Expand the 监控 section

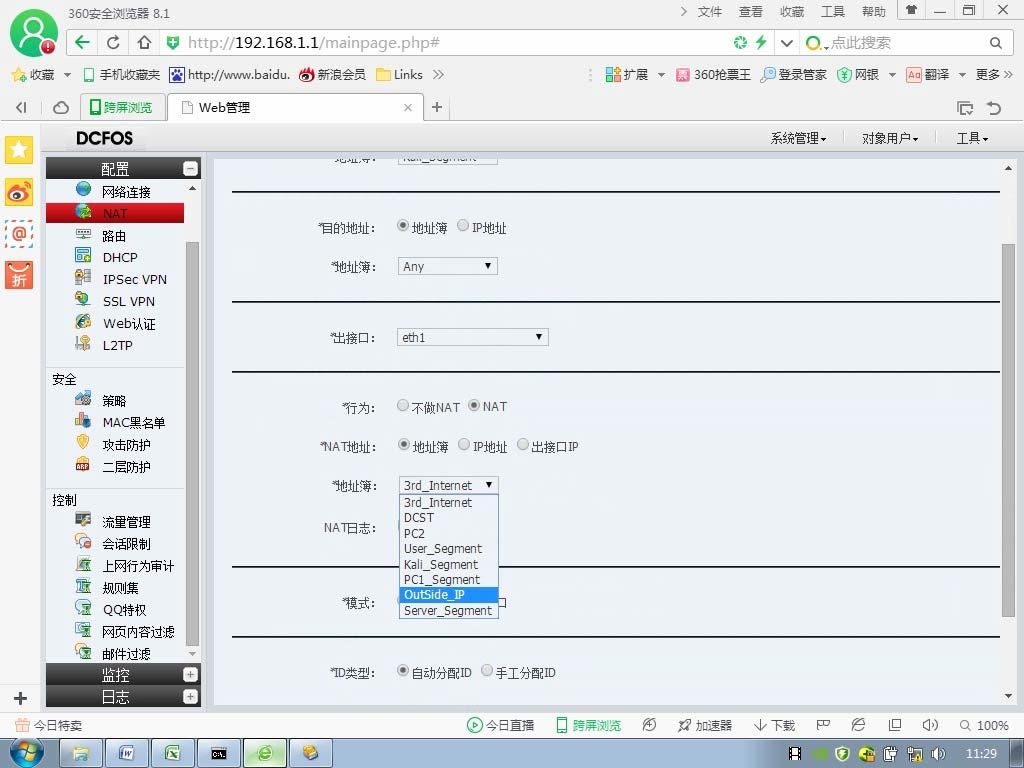pos(190,675)
